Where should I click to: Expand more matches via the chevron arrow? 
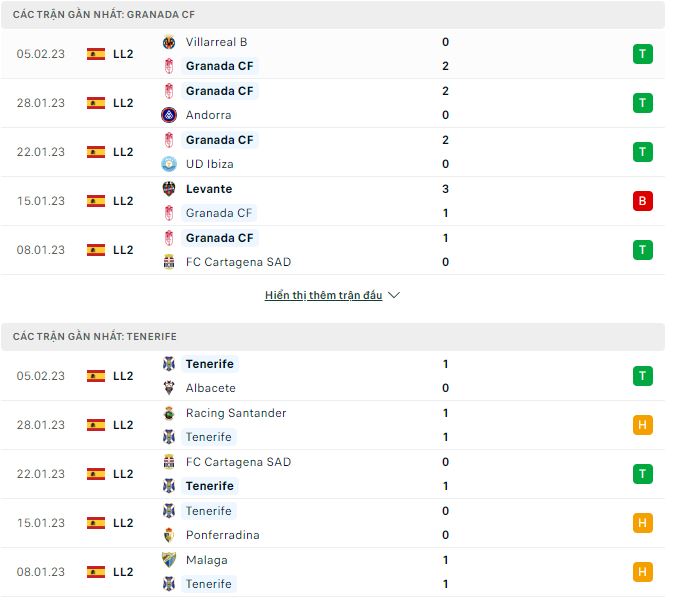394,296
